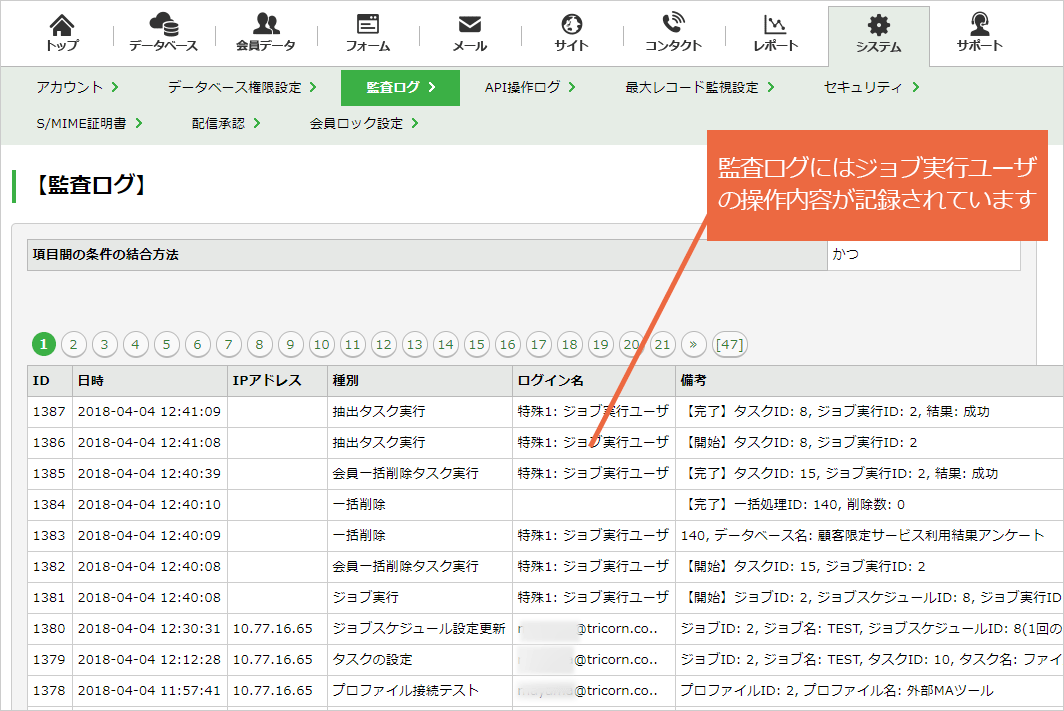Click the ID column header
This screenshot has width=1064, height=711.
click(50, 381)
